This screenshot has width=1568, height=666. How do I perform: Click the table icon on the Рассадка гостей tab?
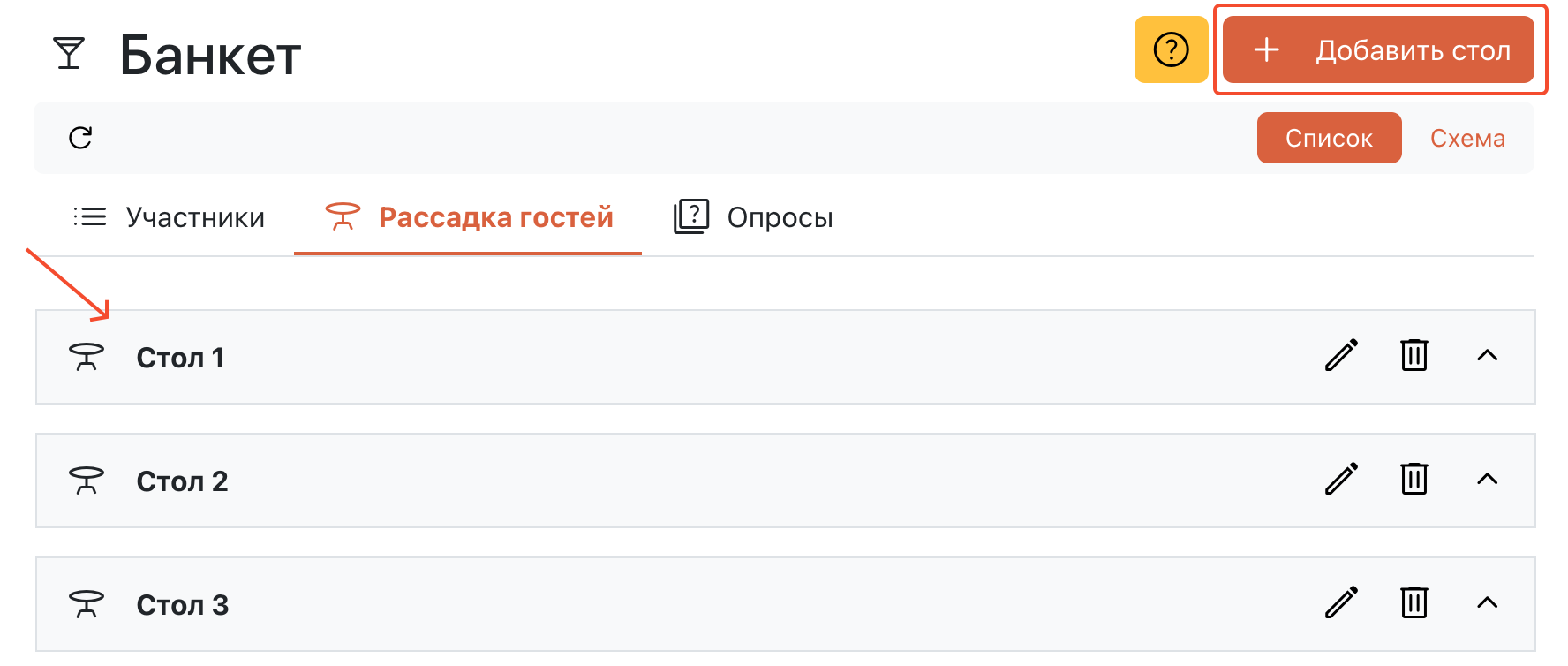click(x=343, y=216)
